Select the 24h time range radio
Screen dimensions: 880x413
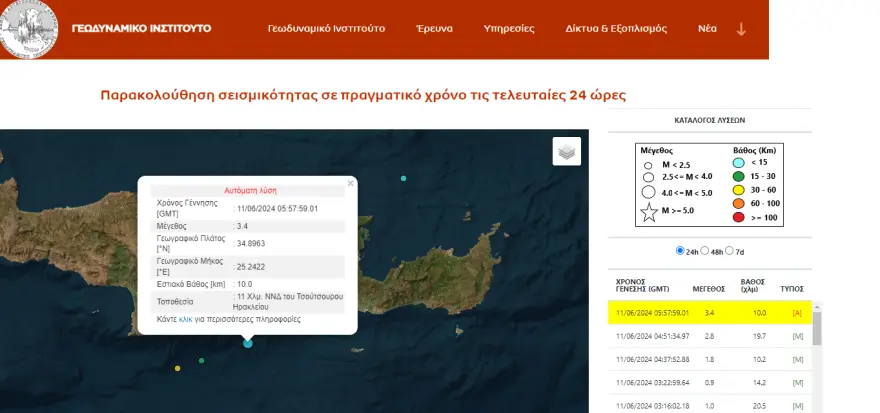[681, 250]
